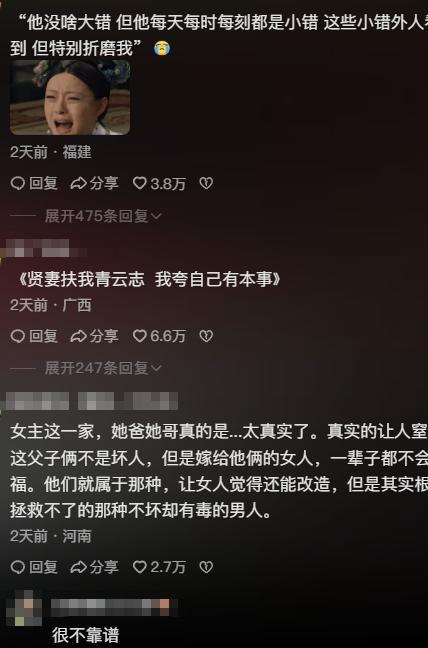Like the comment with 6.6万 likes

coord(159,336)
